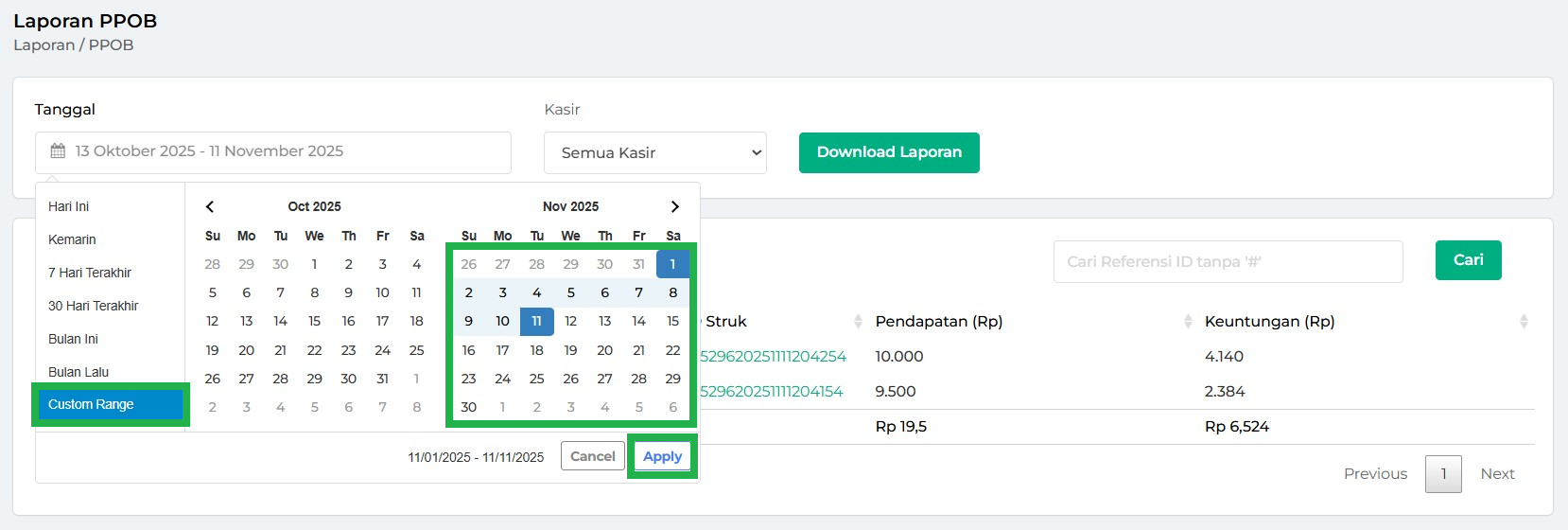Focus the Cari Referensi ID search field
Viewport: 1568px width, 530px height.
point(1227,261)
